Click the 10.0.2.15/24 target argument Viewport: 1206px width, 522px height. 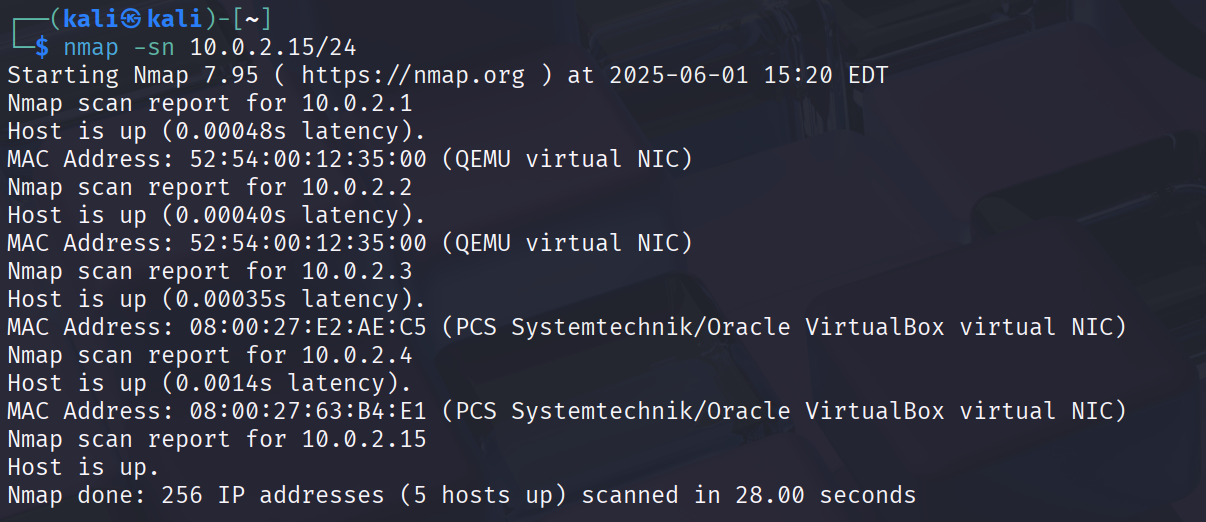tap(273, 46)
